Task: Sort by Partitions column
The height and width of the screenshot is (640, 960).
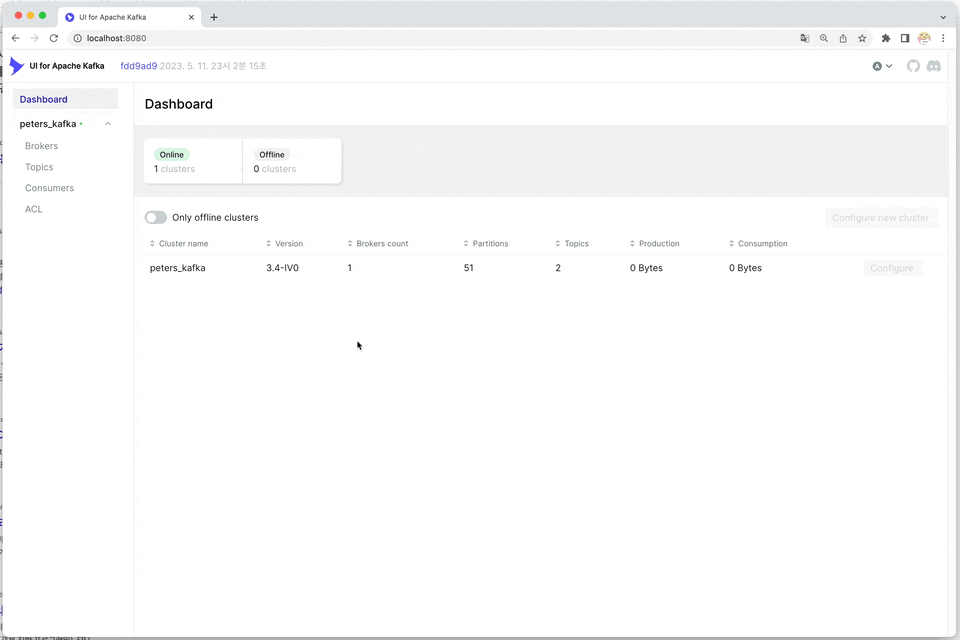Action: tap(486, 243)
